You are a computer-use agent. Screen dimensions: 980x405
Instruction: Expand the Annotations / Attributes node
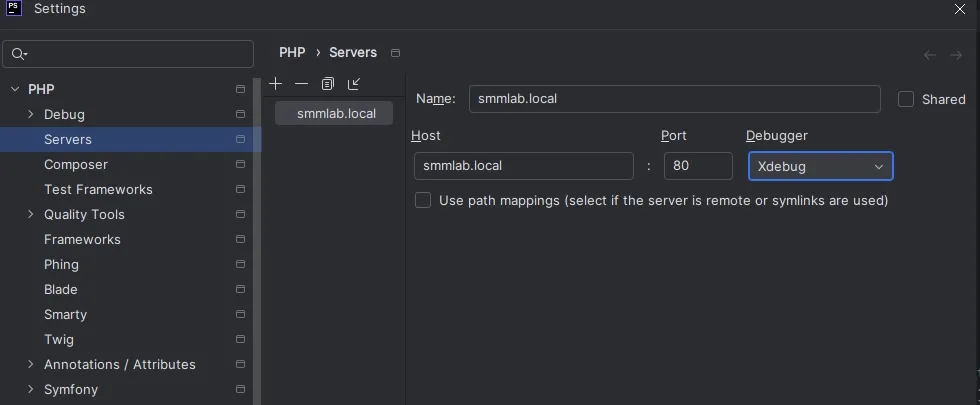(31, 364)
